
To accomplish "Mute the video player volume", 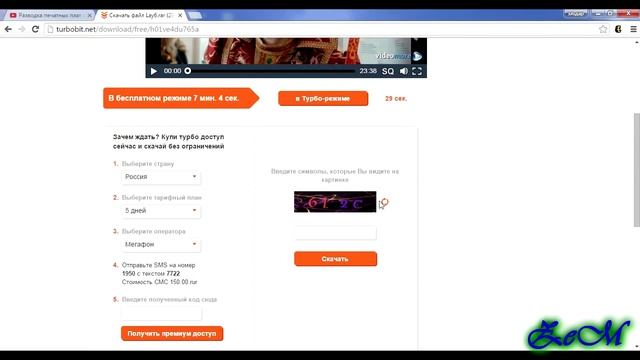I will 404,71.
